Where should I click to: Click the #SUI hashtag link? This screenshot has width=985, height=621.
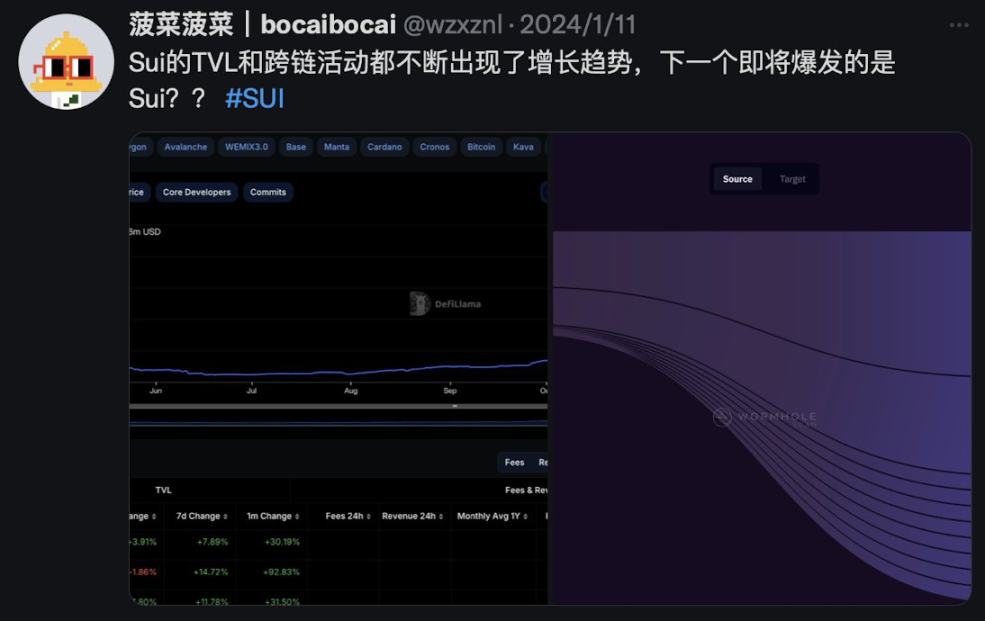click(x=254, y=99)
